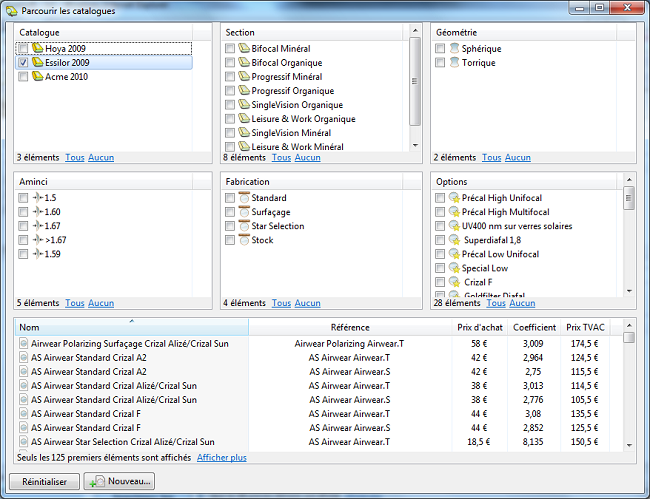Click the 1.60 aminci index icon

(x=38, y=212)
